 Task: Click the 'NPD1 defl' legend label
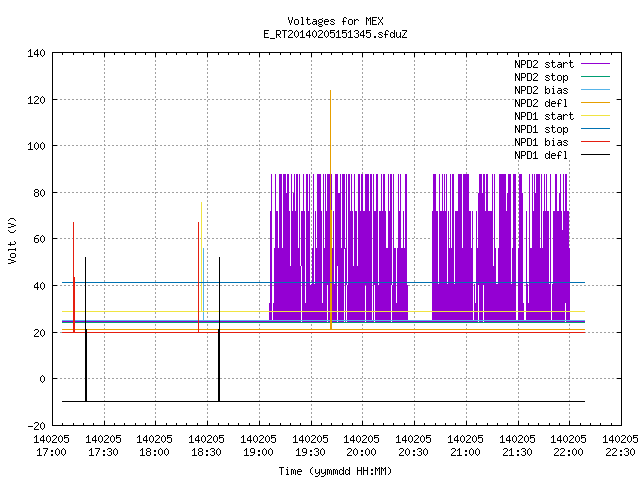(541, 156)
